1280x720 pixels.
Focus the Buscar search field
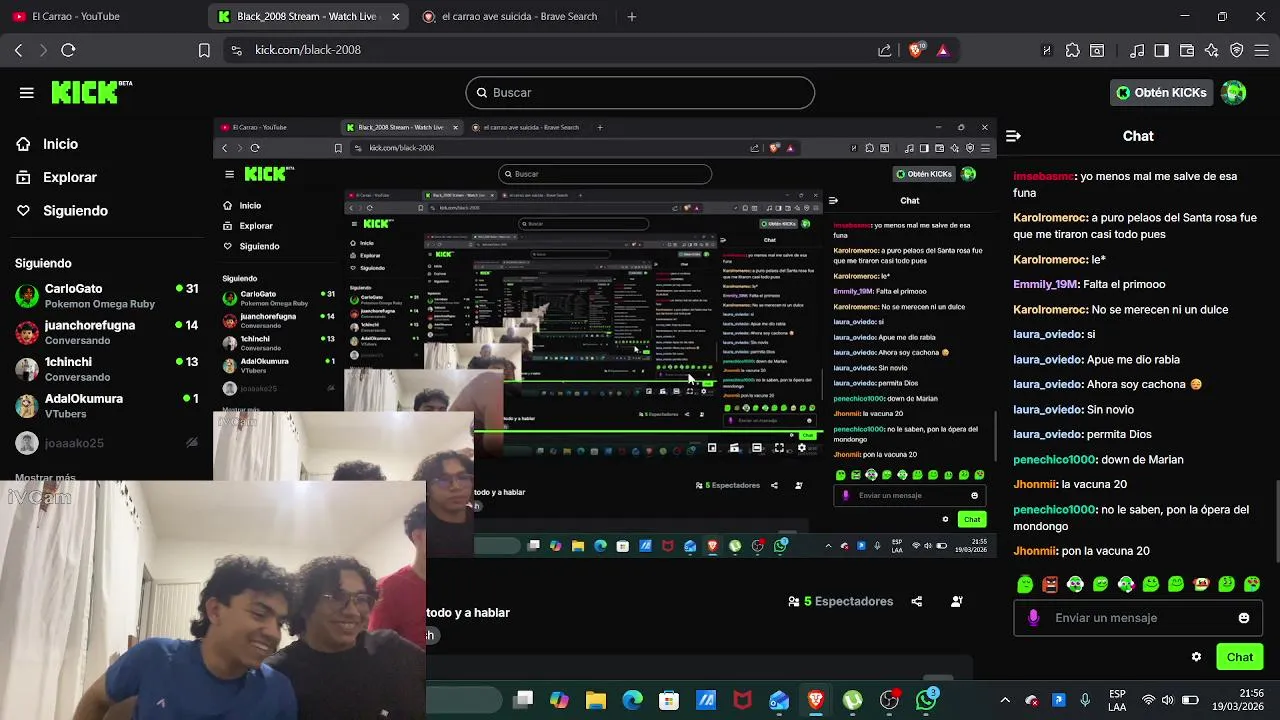[640, 92]
